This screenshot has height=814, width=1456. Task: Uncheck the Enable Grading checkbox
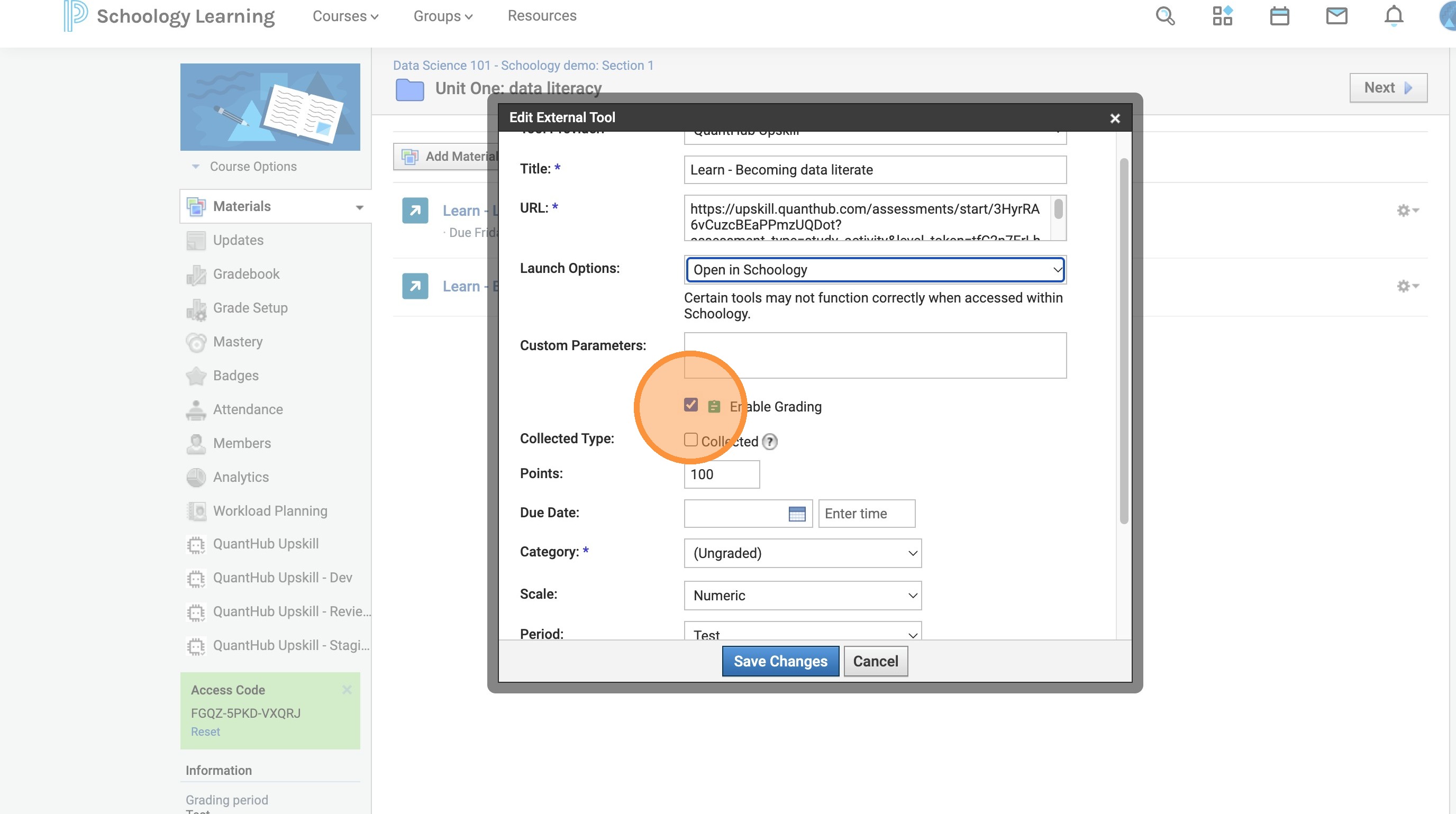[x=690, y=405]
